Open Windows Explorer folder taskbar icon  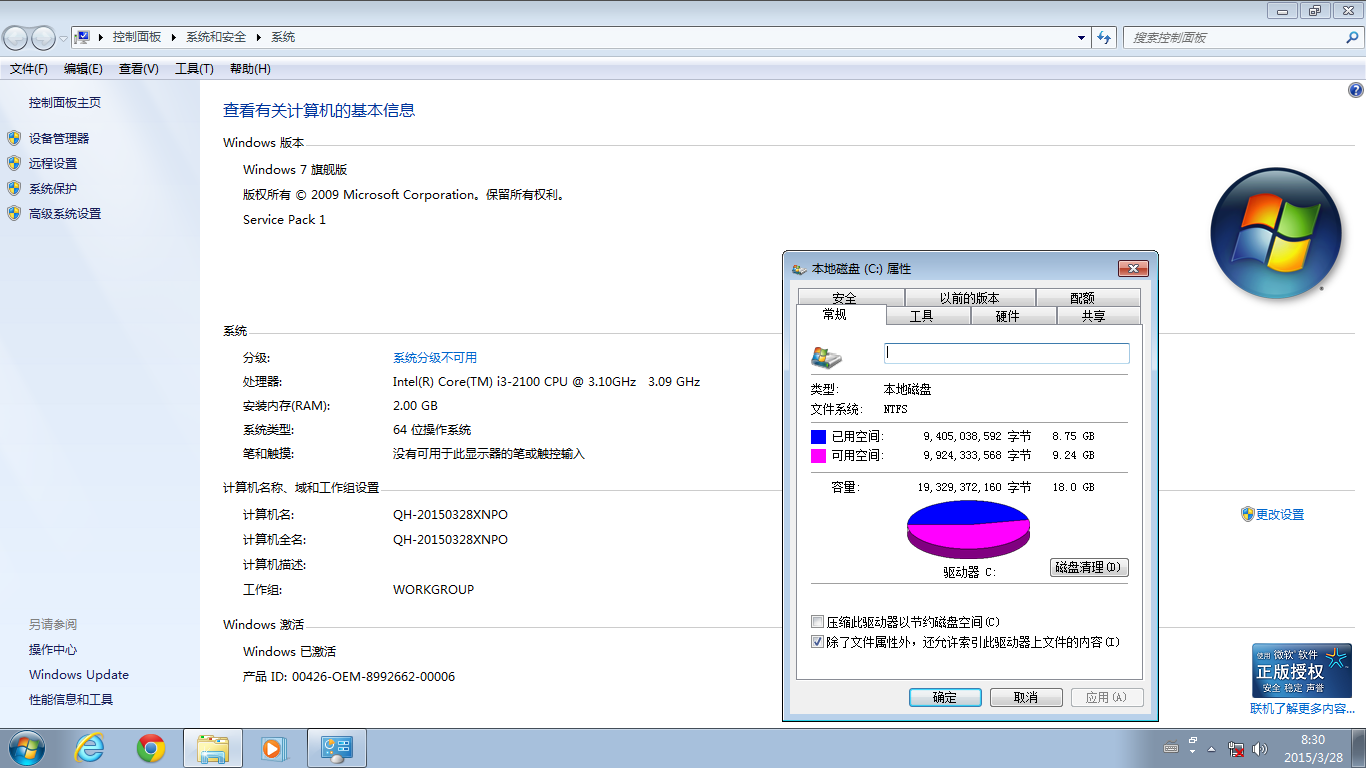[213, 748]
